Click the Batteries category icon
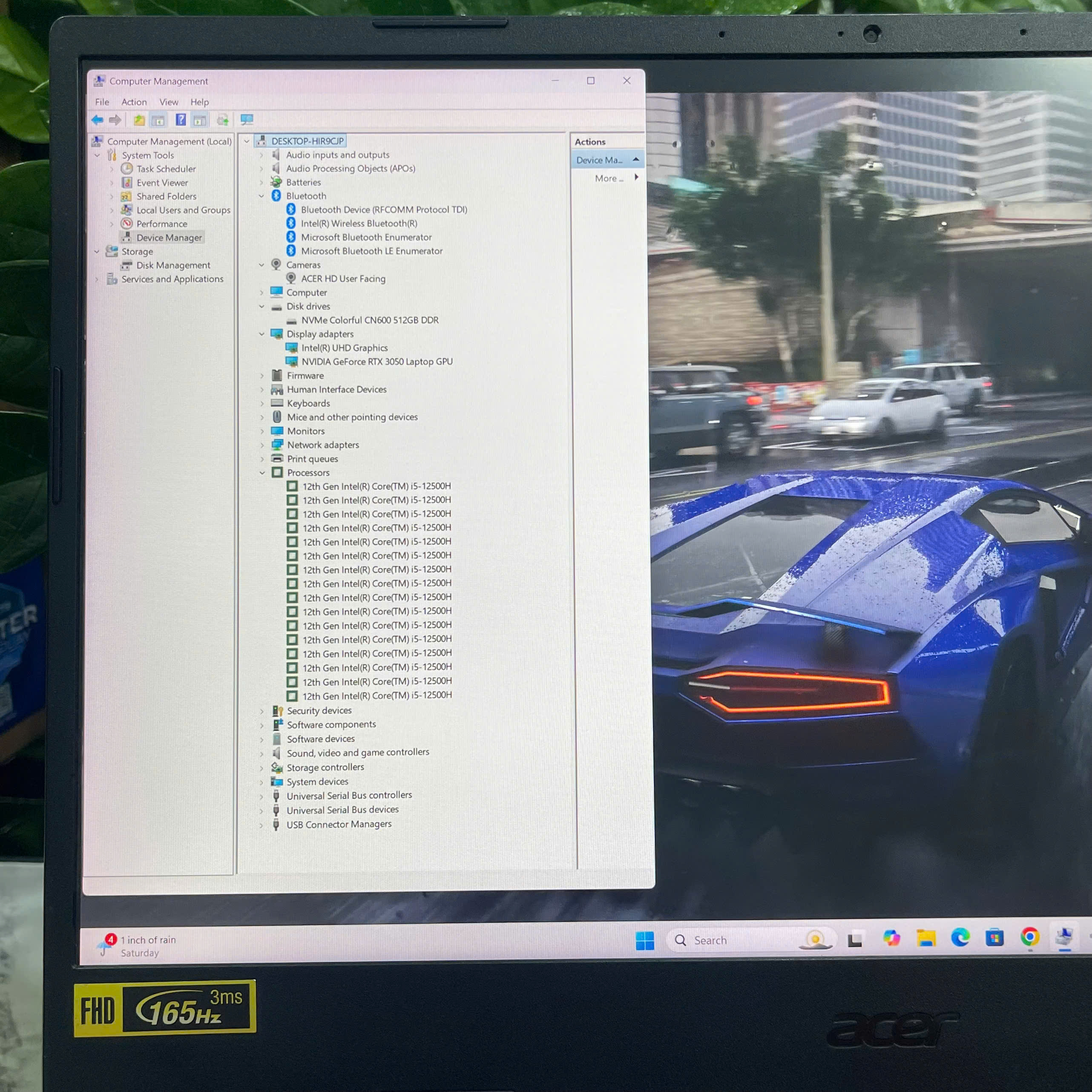 pos(276,182)
